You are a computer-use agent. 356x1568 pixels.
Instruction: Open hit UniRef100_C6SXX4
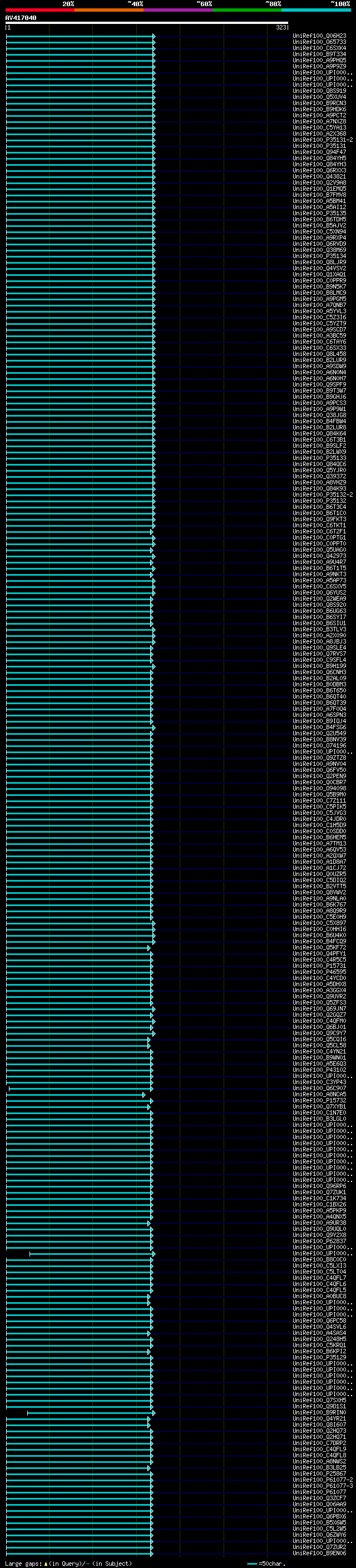[319, 48]
